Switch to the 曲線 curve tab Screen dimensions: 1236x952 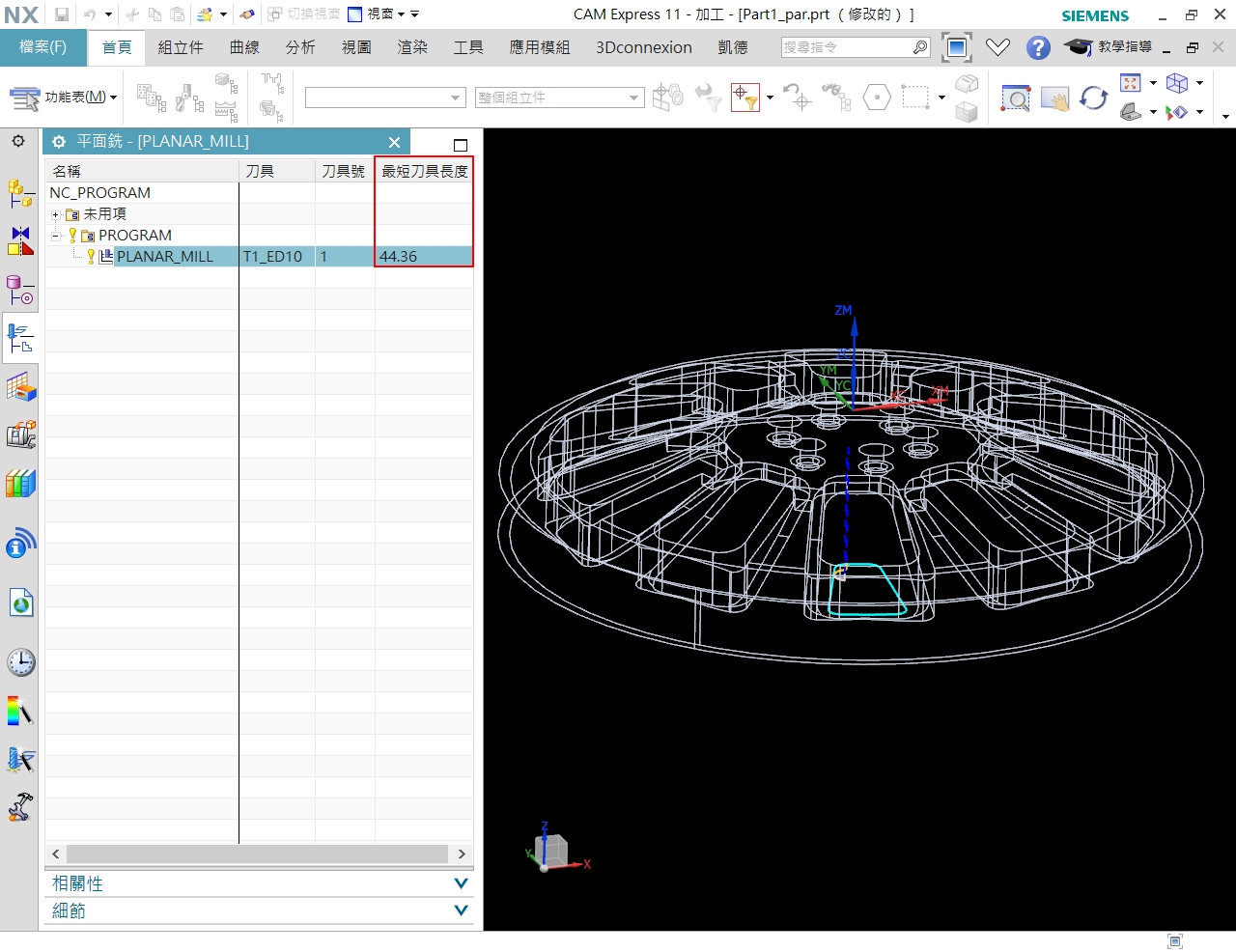(x=244, y=47)
